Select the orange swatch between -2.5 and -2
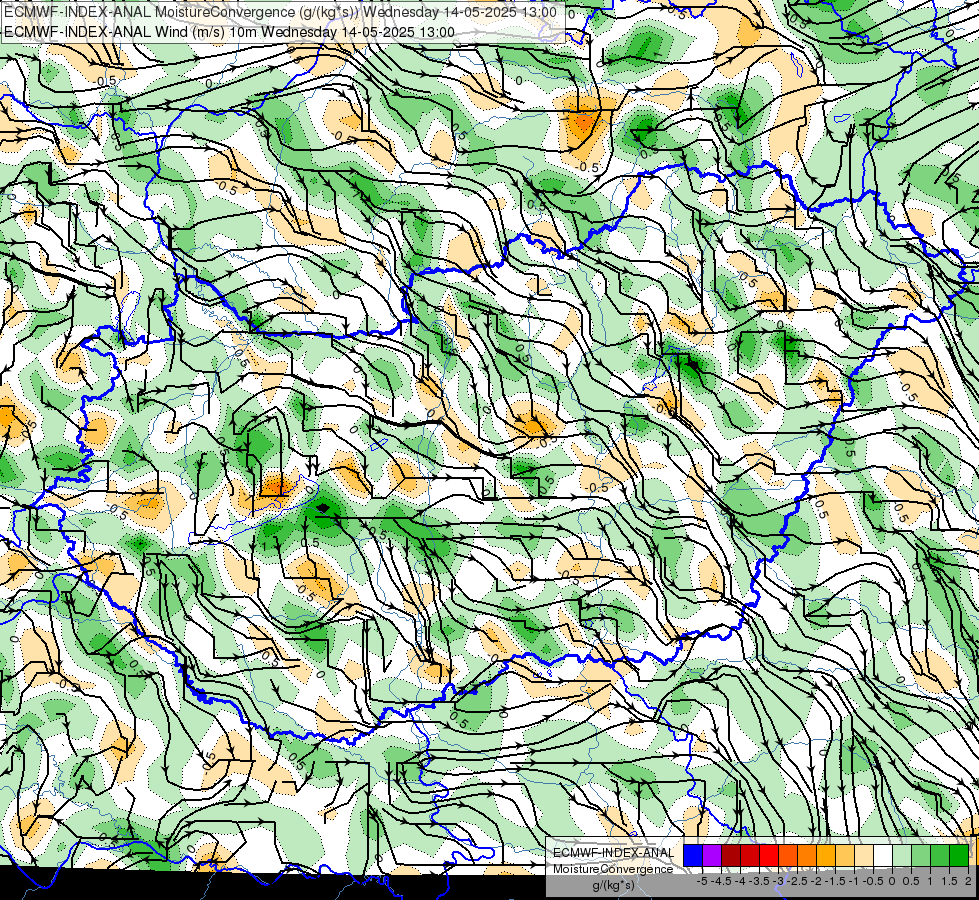Screen dimensions: 979x900 807,856
